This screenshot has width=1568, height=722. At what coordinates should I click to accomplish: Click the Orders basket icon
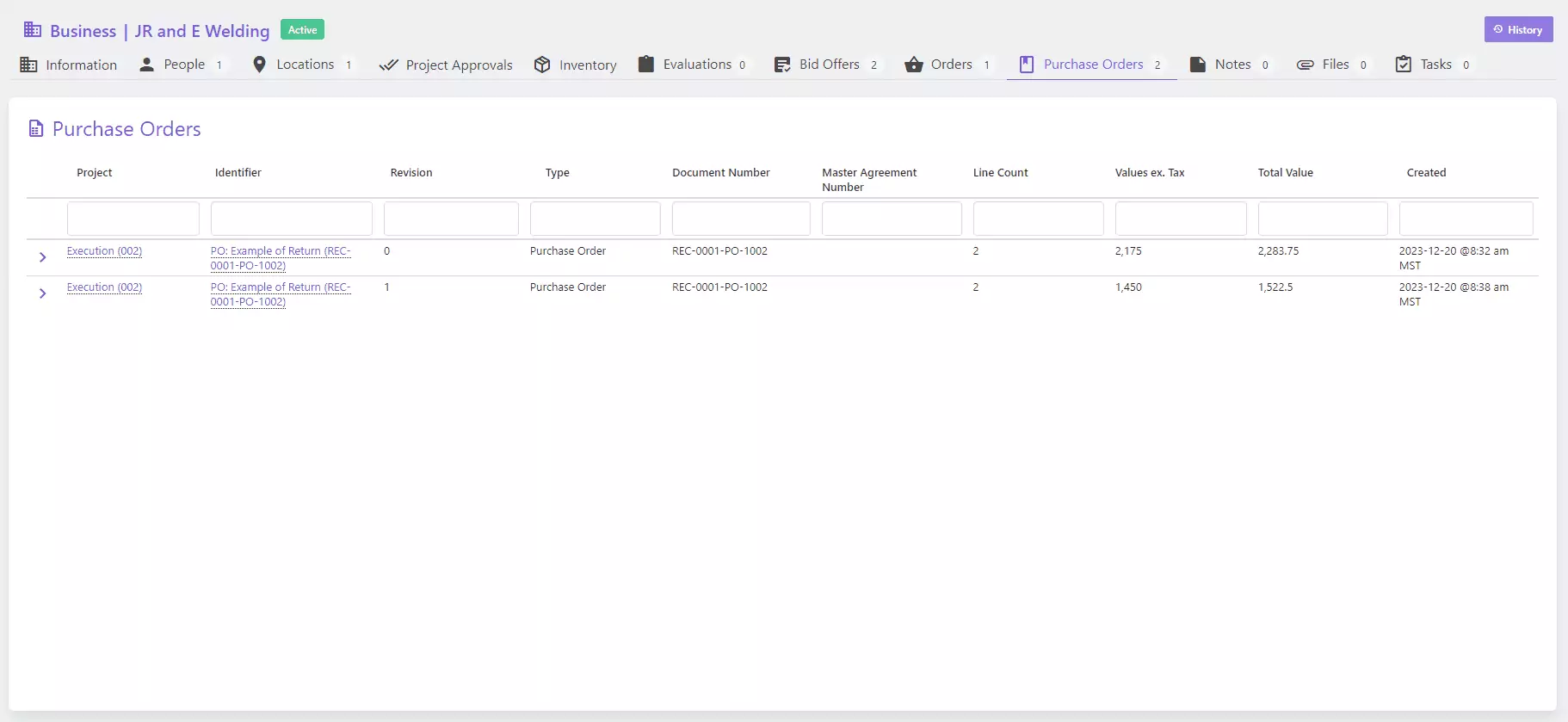(x=914, y=65)
